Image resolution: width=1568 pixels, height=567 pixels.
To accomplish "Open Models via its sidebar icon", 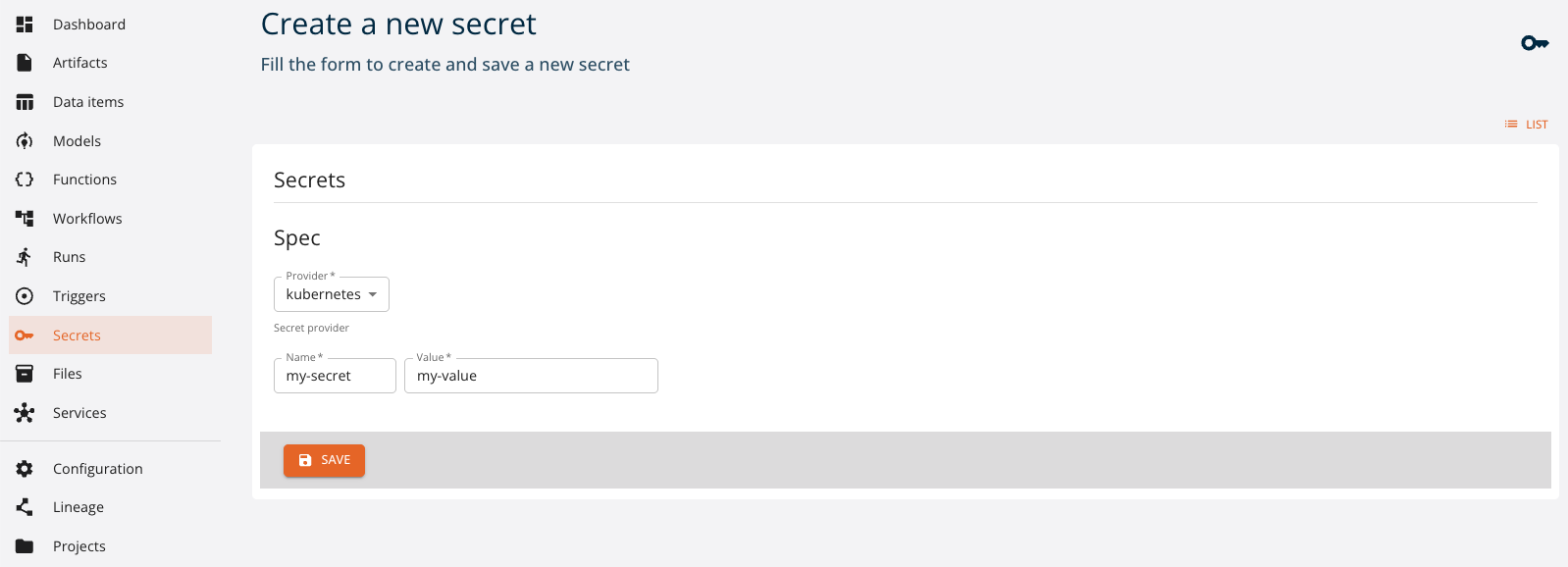I will click(25, 140).
